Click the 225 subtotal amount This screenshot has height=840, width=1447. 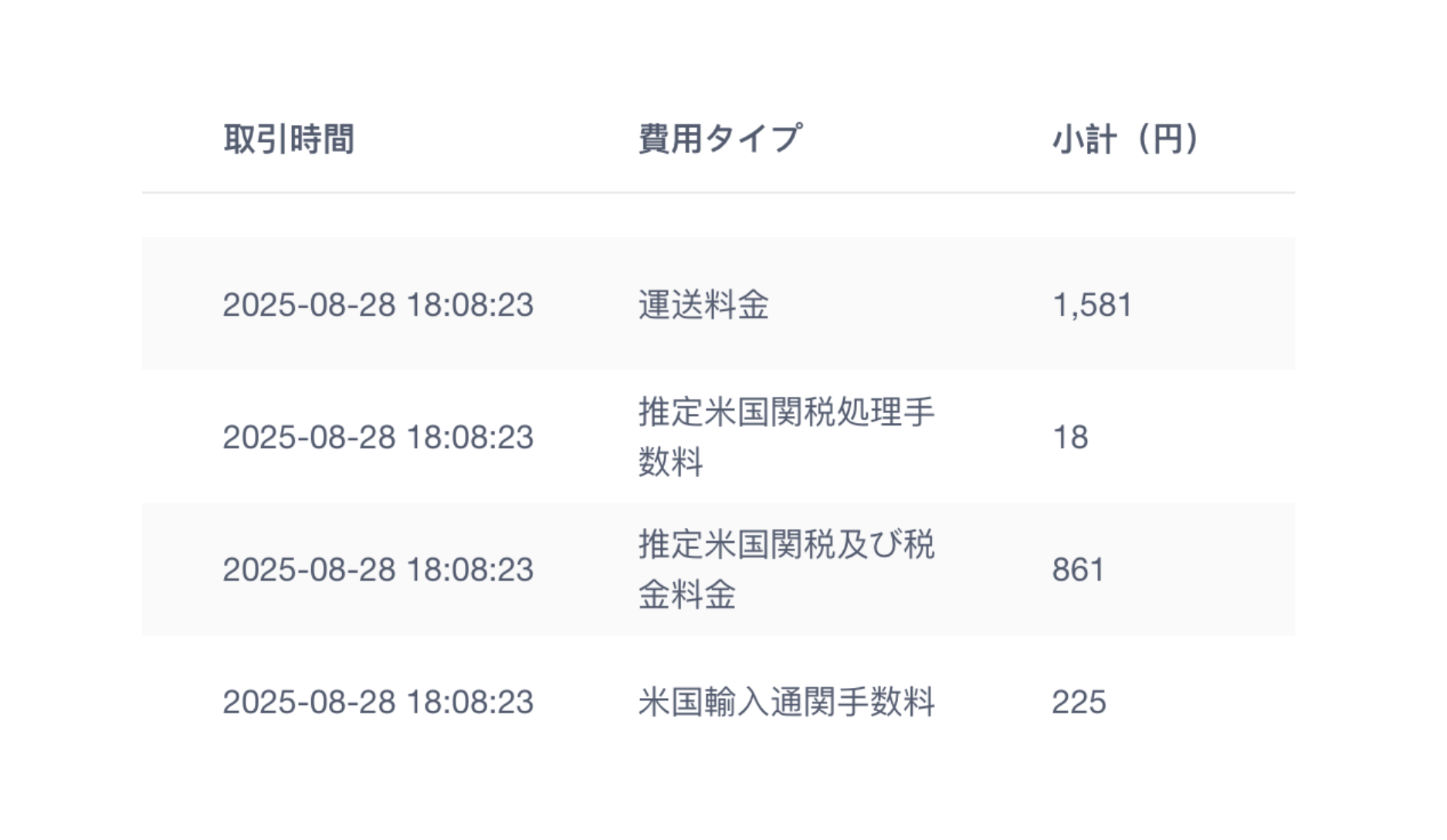coord(1079,703)
